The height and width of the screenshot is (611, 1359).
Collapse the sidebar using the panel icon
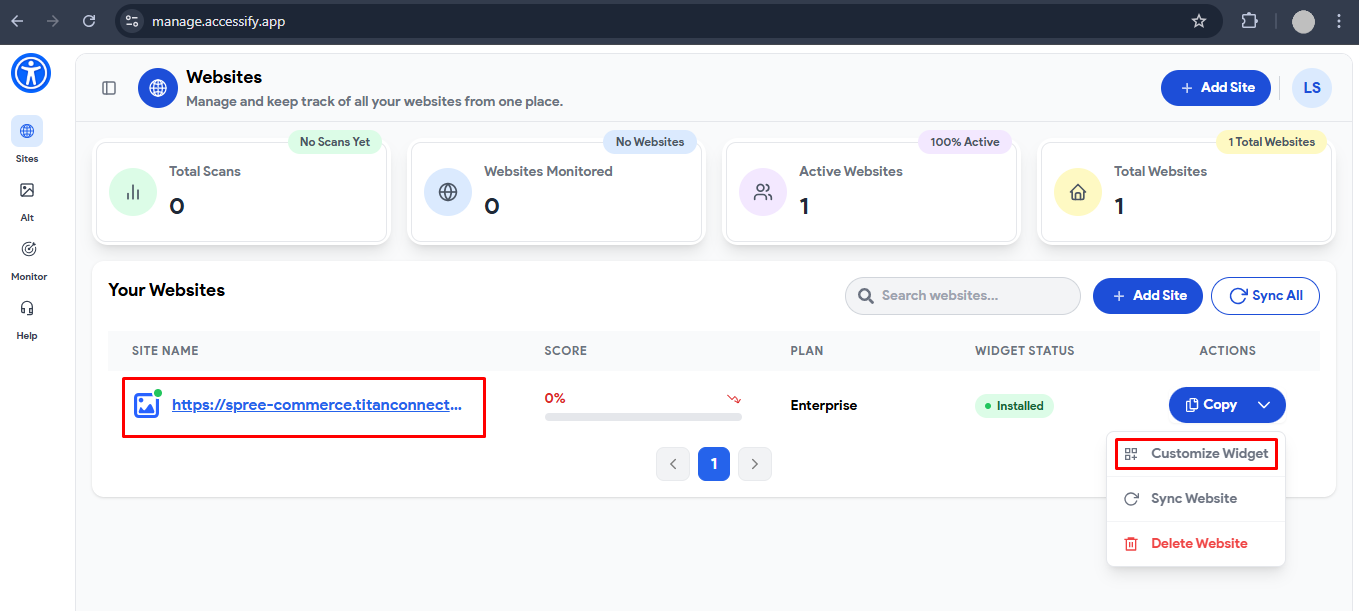[108, 87]
